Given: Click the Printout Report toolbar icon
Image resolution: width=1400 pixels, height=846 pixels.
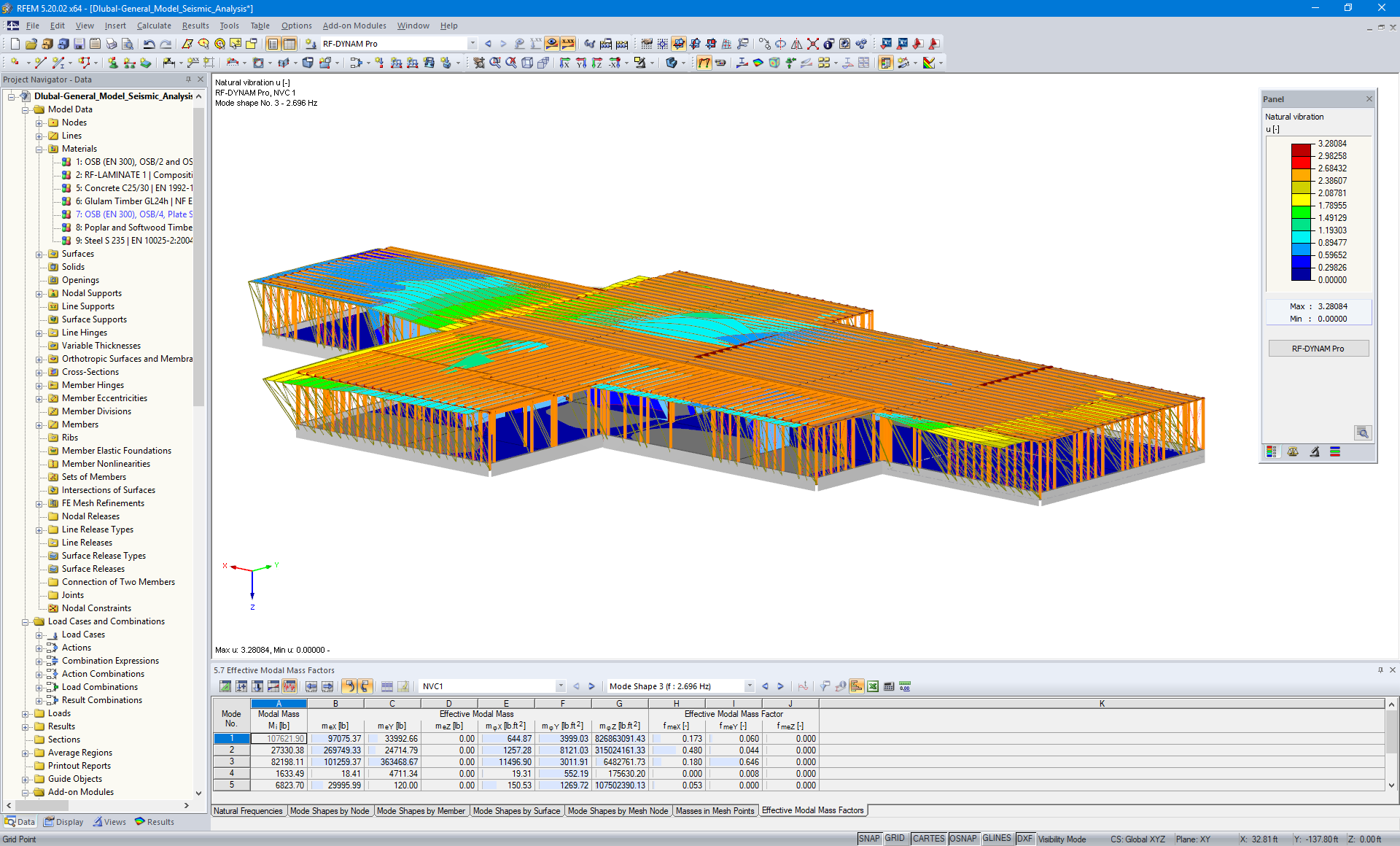Looking at the screenshot, I should [96, 44].
